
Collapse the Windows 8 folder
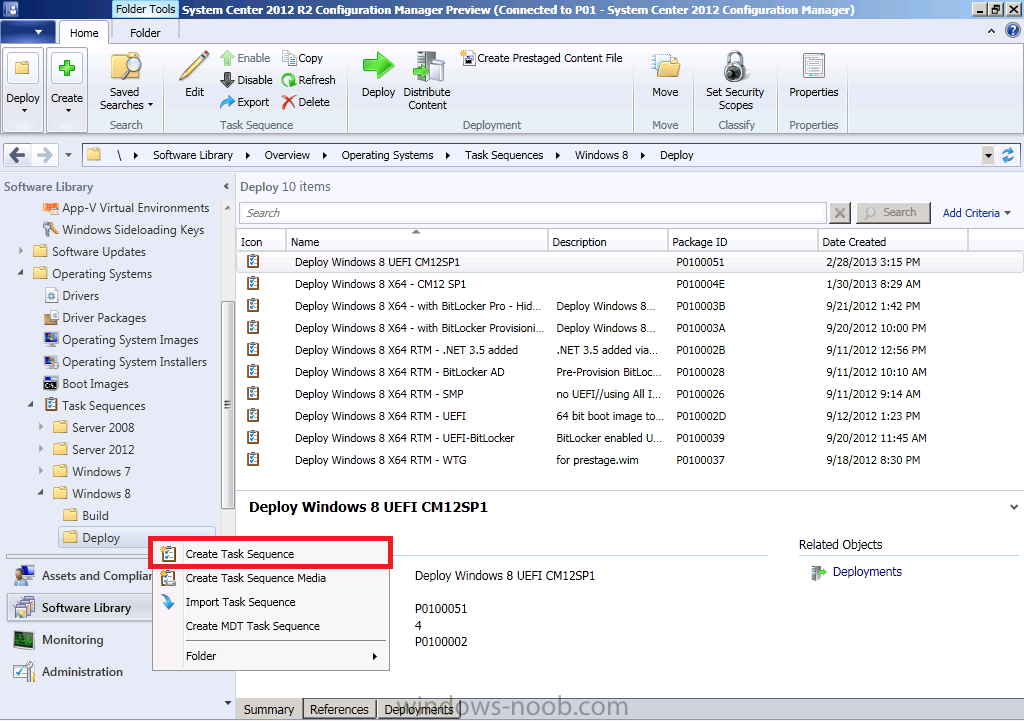coord(41,492)
